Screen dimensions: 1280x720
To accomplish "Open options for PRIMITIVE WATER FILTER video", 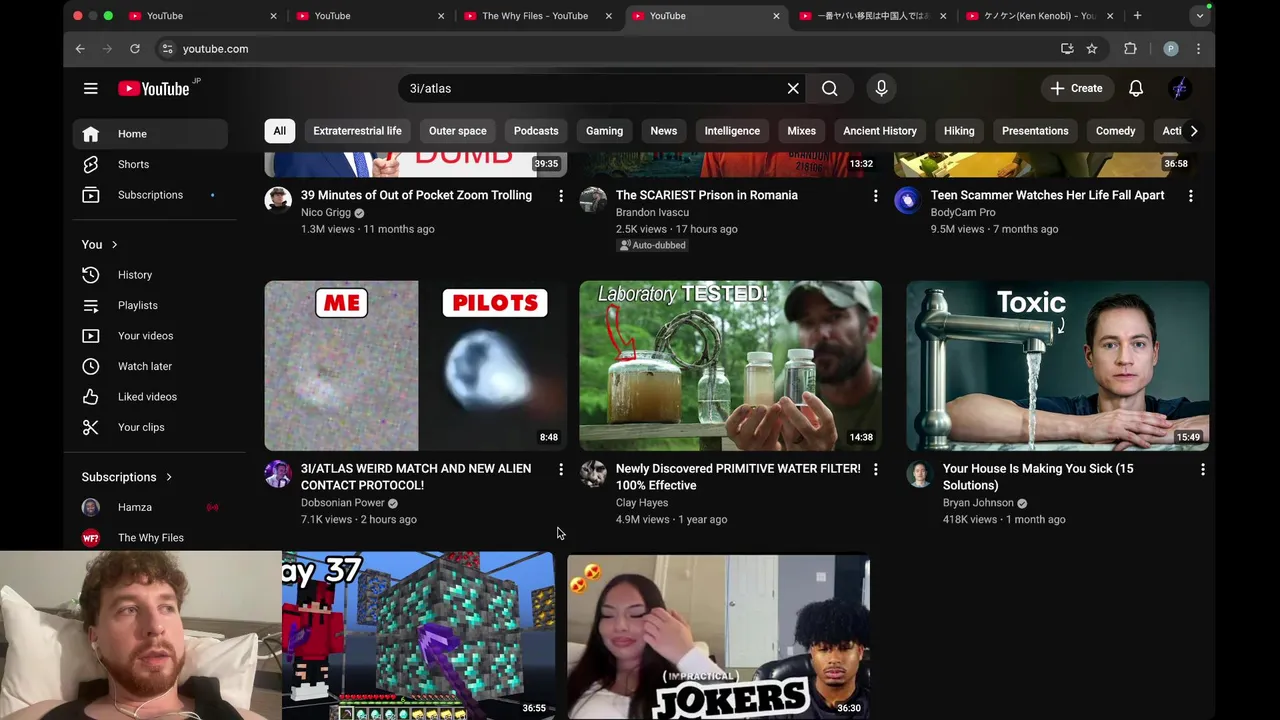I will point(875,469).
